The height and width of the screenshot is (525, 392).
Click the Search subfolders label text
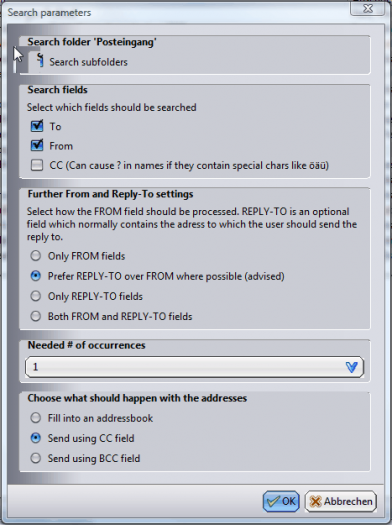88,62
